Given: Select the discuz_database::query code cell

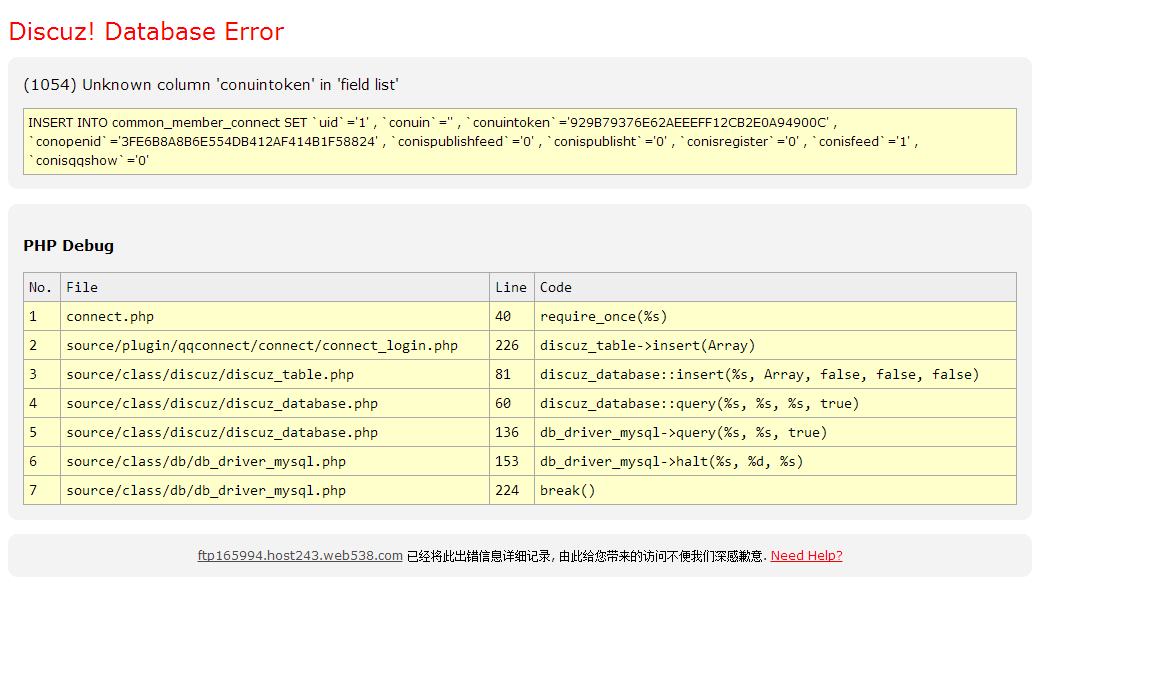Looking at the screenshot, I should click(775, 403).
